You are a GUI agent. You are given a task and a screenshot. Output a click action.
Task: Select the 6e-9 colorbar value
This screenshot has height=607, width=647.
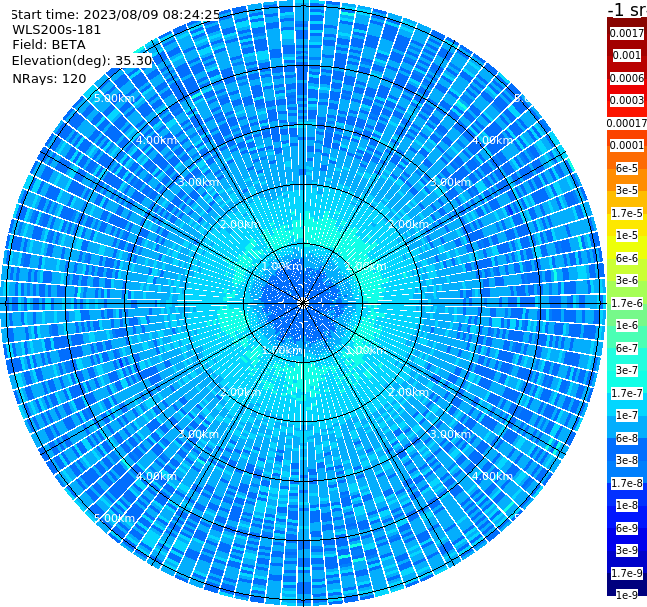627,528
